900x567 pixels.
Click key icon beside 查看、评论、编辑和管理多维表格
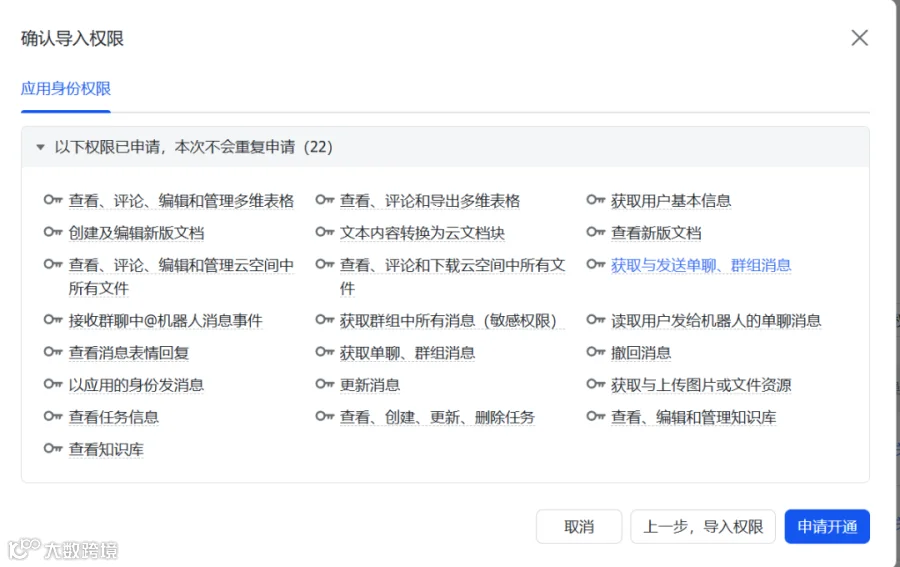[53, 200]
